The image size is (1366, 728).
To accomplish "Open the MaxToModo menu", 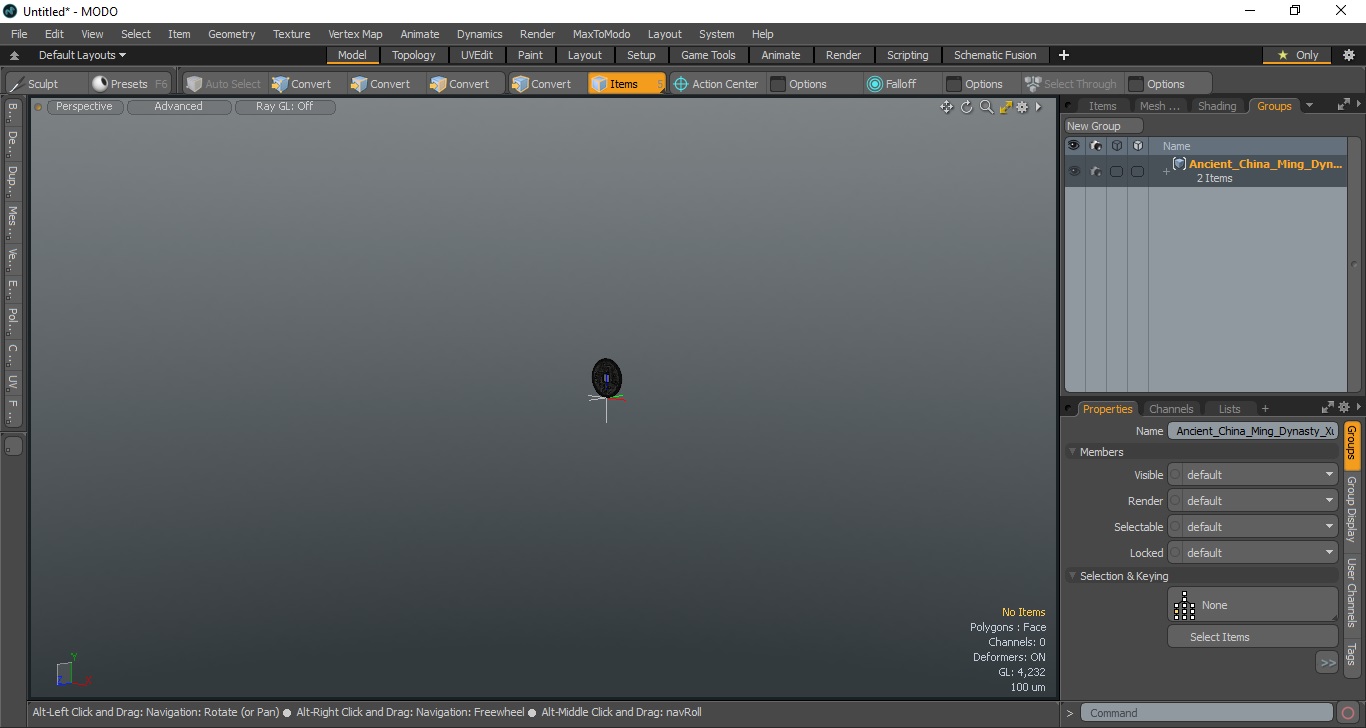I will point(601,34).
